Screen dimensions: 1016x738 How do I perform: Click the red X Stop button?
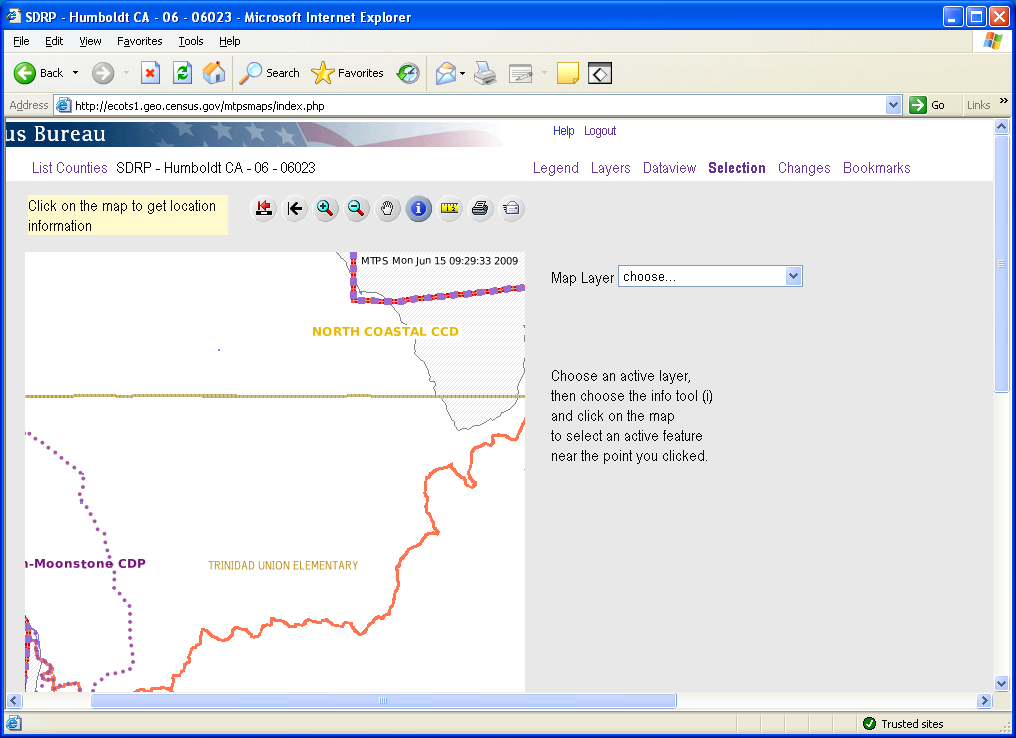[150, 73]
